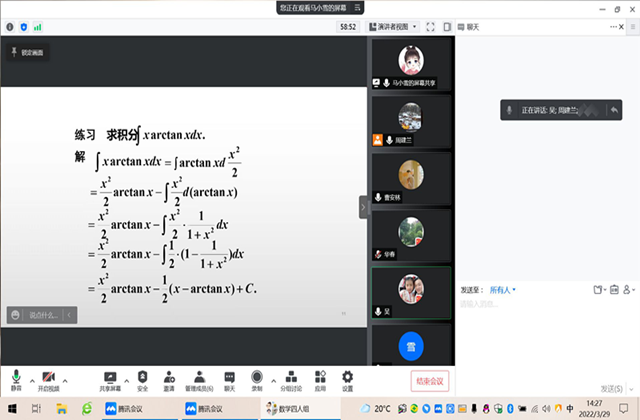Screen dimensions: 640x420
Task: Start recording with the 录制 icon
Action: pyautogui.click(x=257, y=377)
